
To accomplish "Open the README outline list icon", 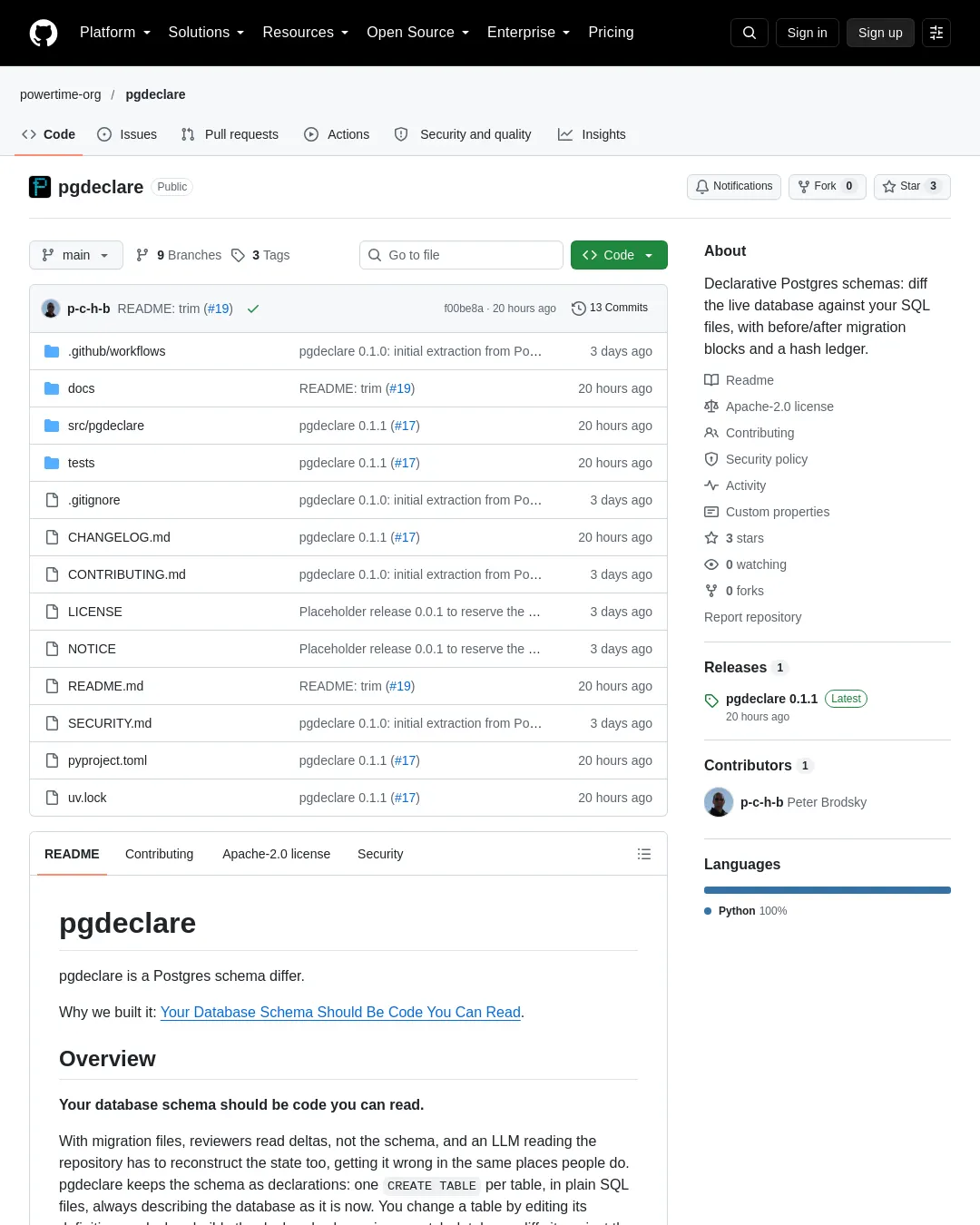I will pos(644,854).
